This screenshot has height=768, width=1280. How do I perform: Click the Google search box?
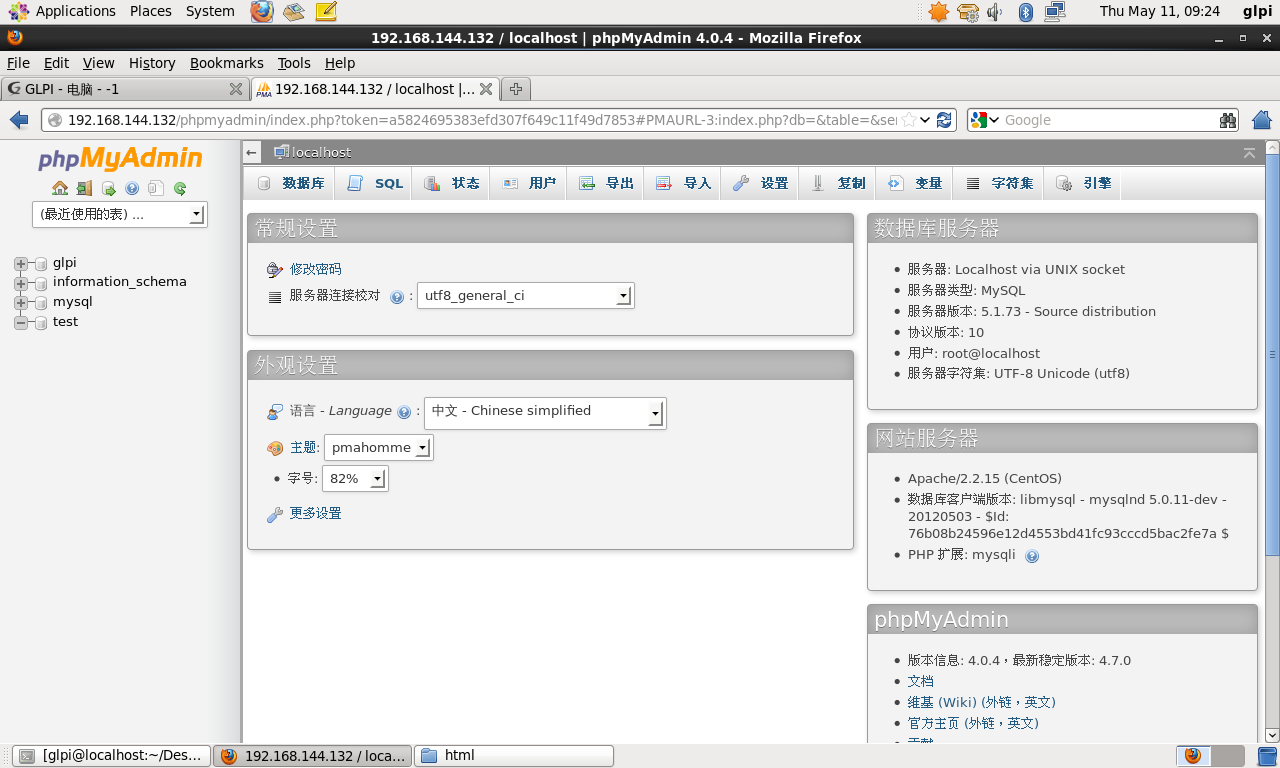pyautogui.click(x=1108, y=120)
